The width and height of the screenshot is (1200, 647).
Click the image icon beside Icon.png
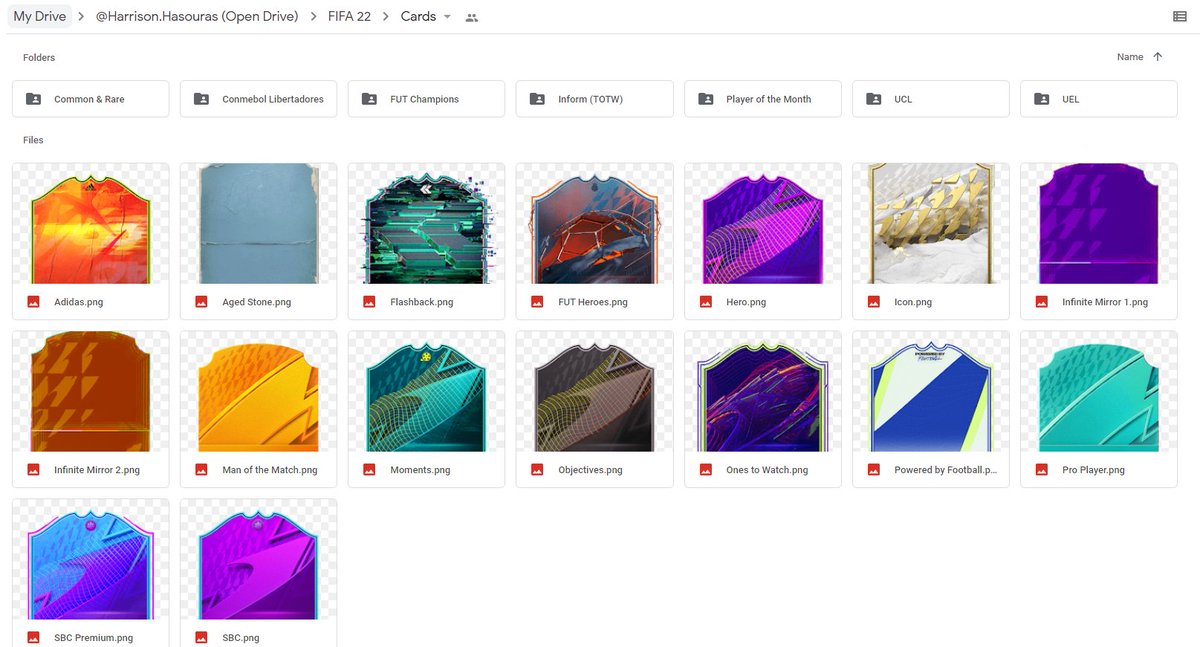[x=873, y=301]
